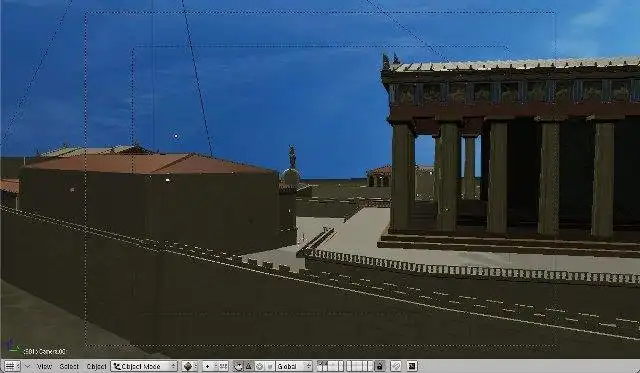Viewport: 640px width, 373px height.
Task: Toggle the 3D manipulator hand icon
Action: (238, 366)
